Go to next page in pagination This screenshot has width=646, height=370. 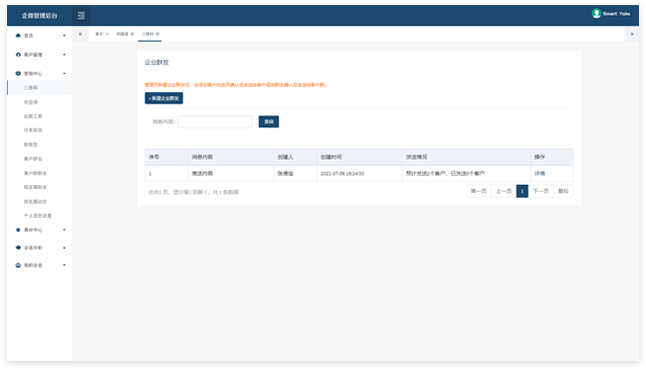point(541,191)
